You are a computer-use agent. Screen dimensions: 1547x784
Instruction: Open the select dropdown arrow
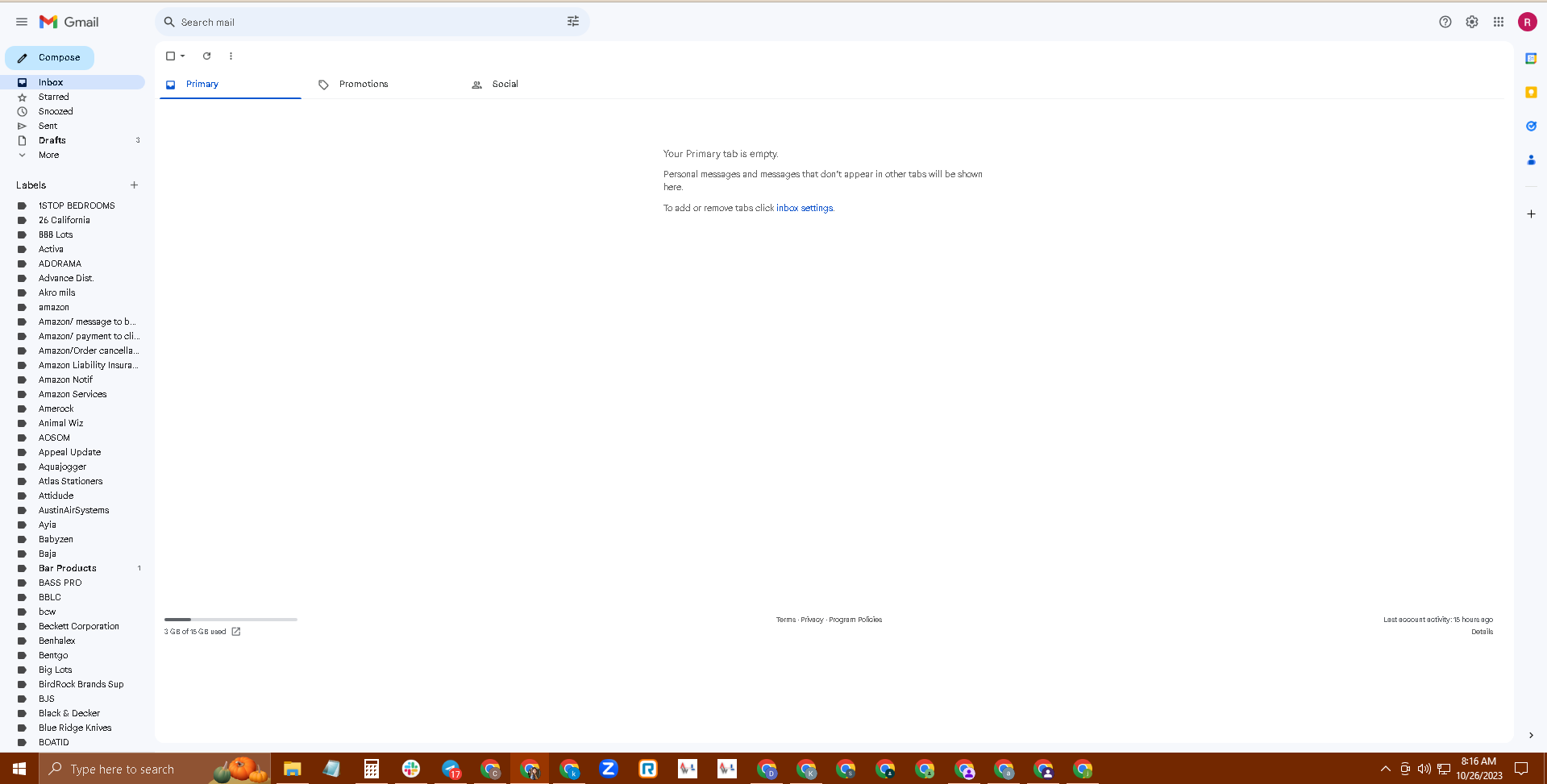click(x=183, y=56)
